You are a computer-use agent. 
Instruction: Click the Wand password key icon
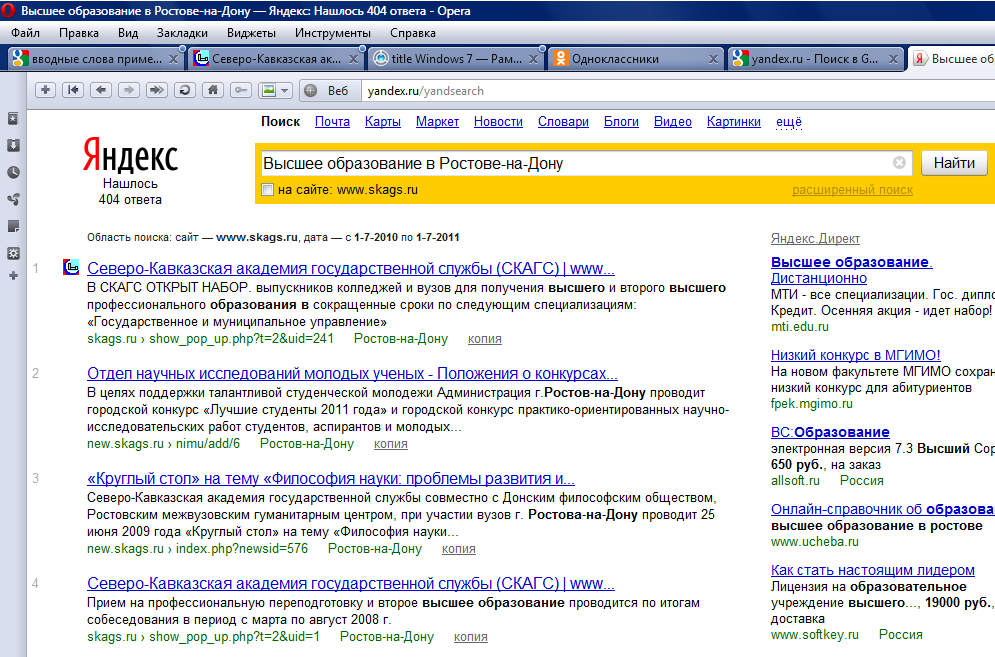tap(241, 90)
